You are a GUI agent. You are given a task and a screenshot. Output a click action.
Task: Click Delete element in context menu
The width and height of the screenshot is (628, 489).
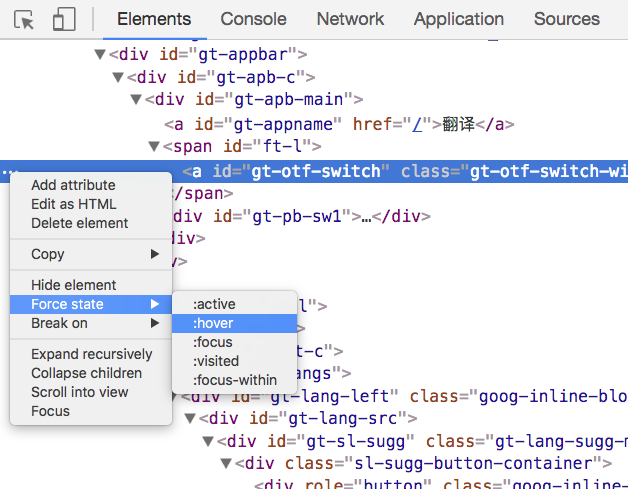[x=79, y=223]
